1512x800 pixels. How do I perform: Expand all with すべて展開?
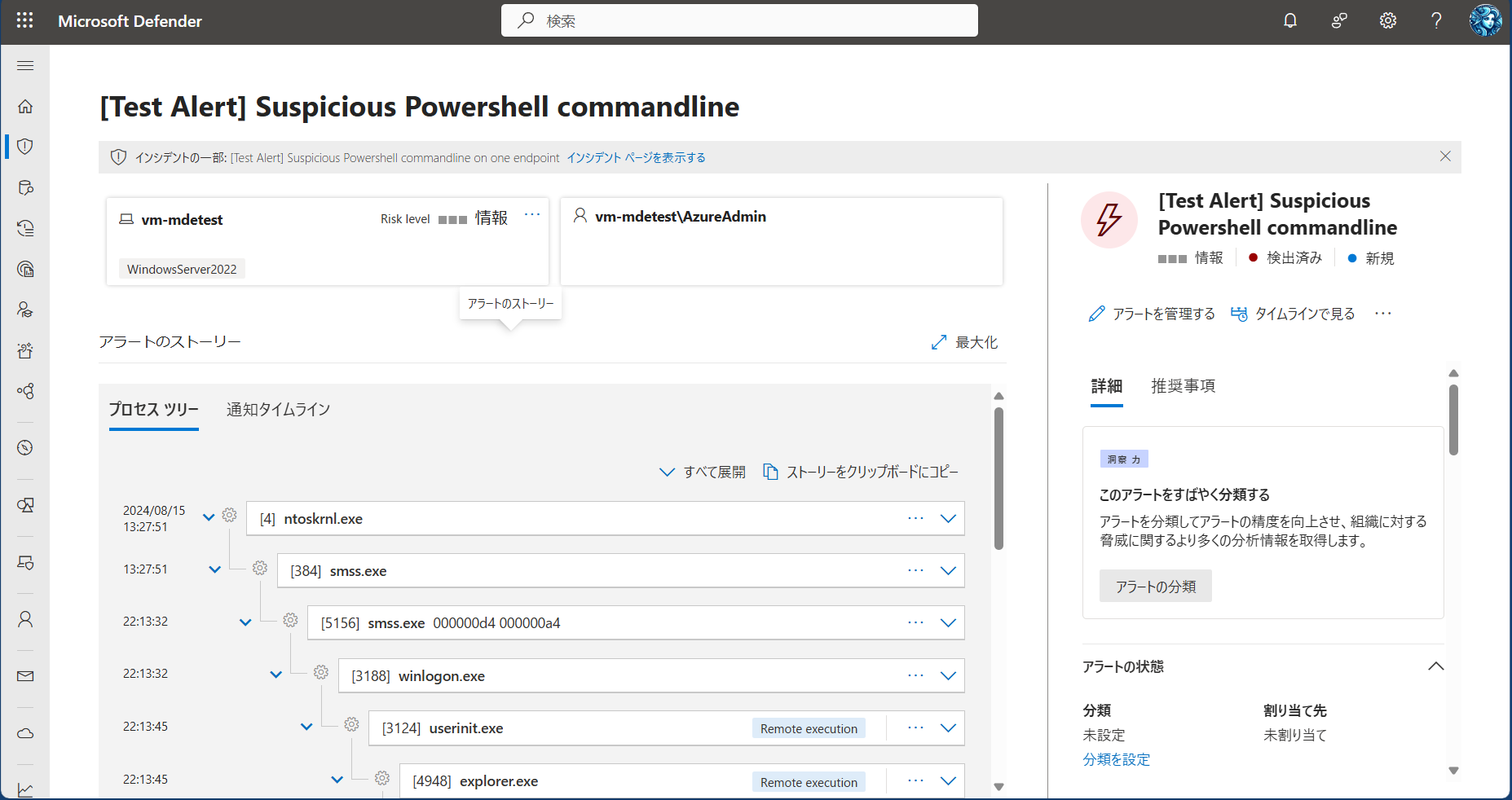703,473
